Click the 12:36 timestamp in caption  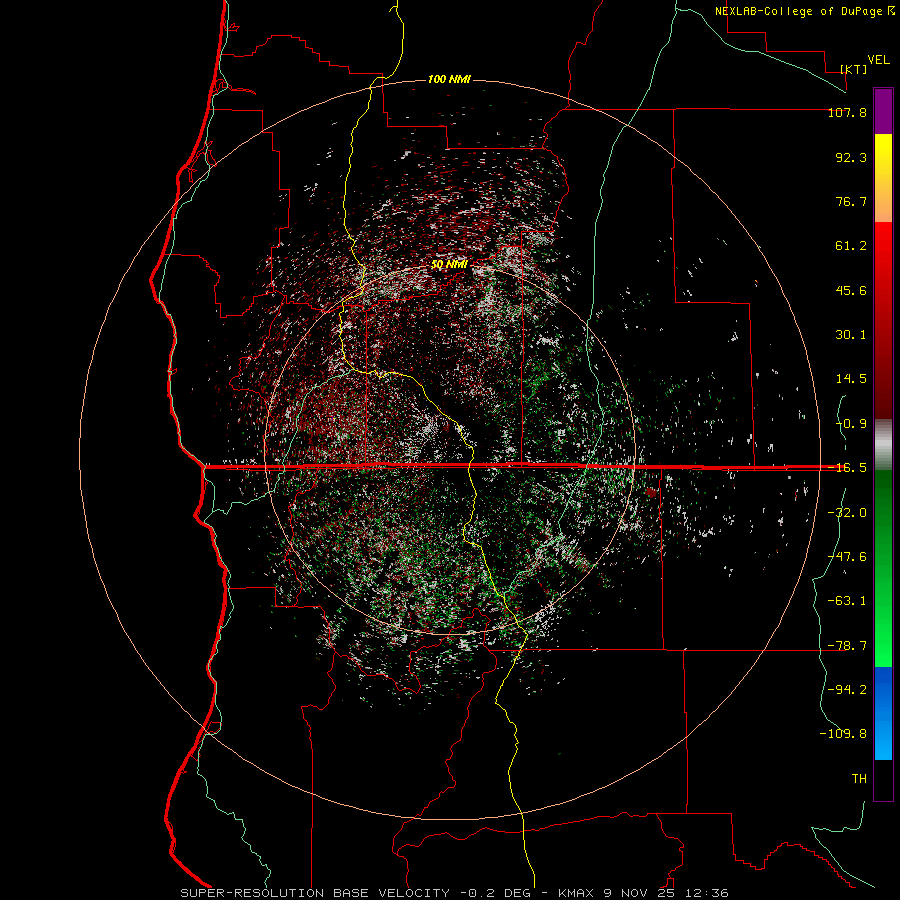pos(707,893)
